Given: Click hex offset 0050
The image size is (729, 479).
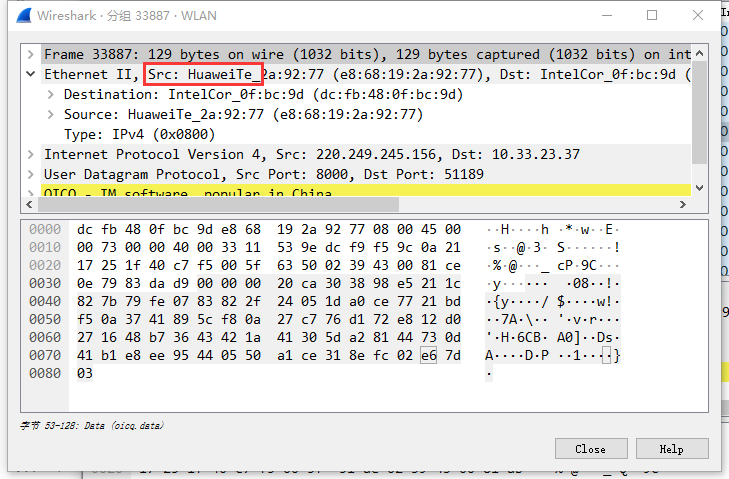Looking at the screenshot, I should (45, 319).
